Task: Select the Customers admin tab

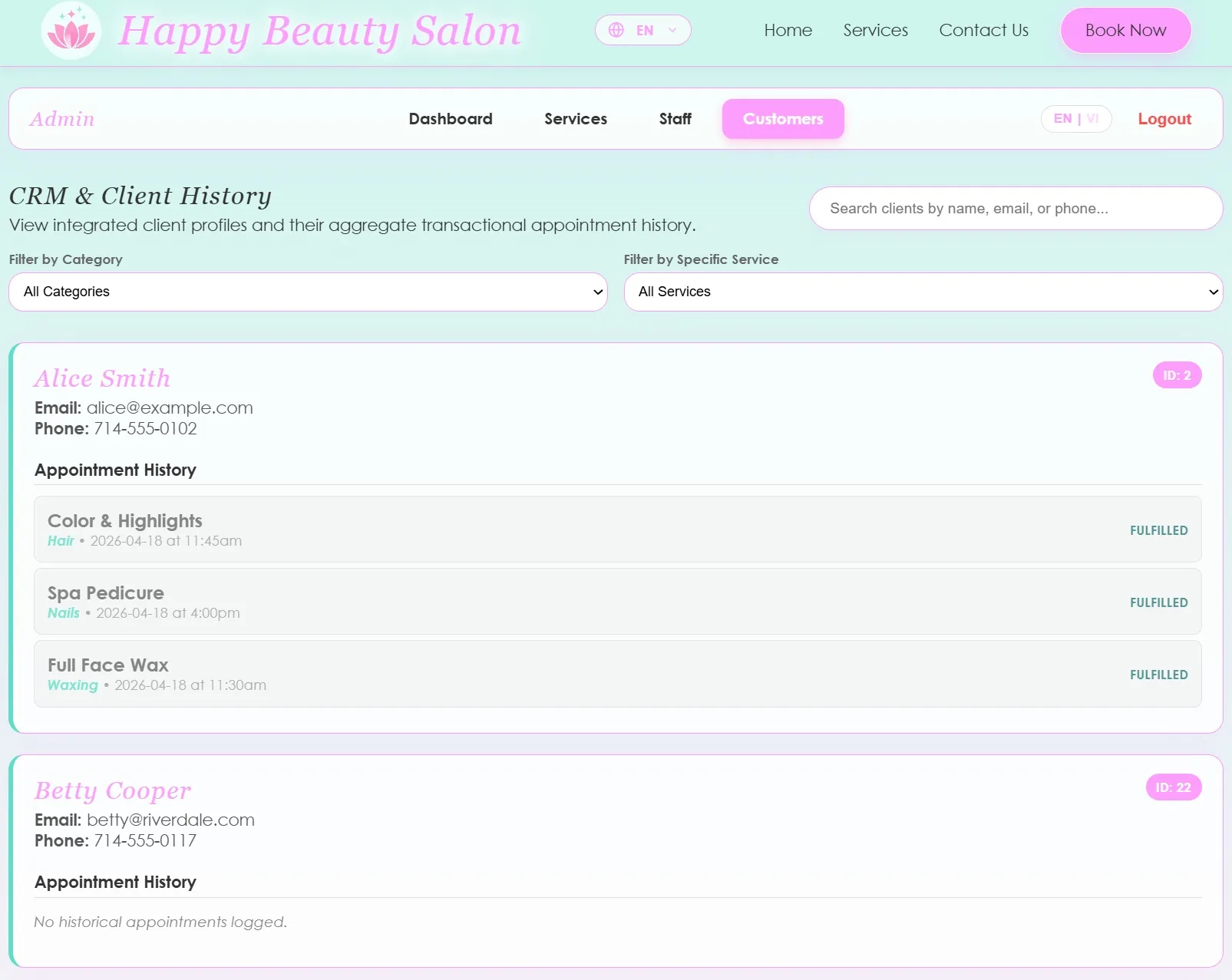Action: (x=783, y=119)
